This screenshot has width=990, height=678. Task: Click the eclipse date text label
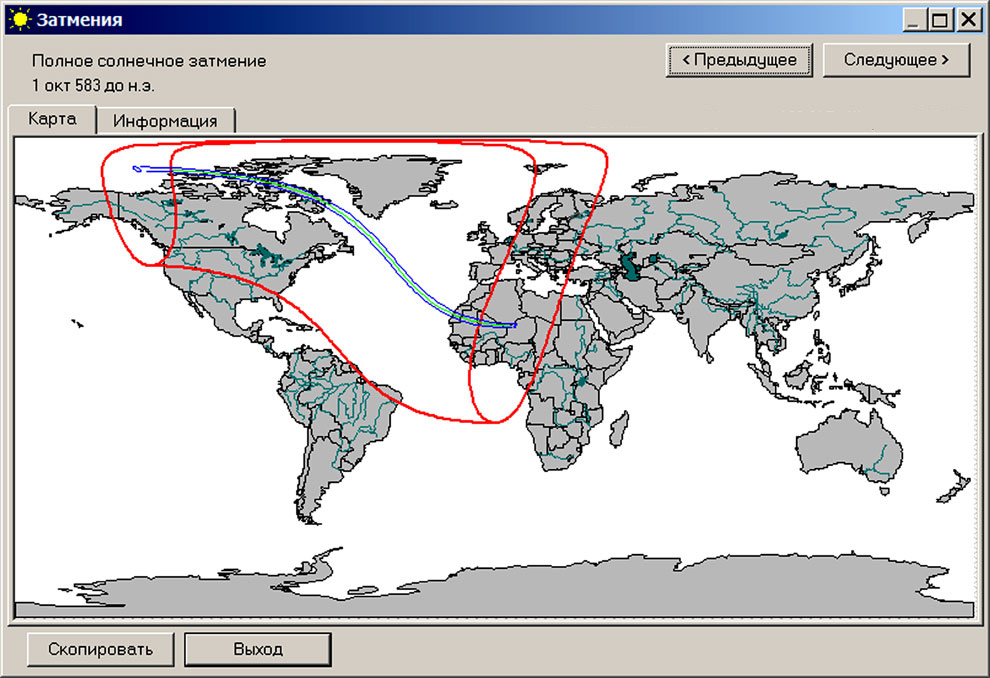pyautogui.click(x=93, y=85)
